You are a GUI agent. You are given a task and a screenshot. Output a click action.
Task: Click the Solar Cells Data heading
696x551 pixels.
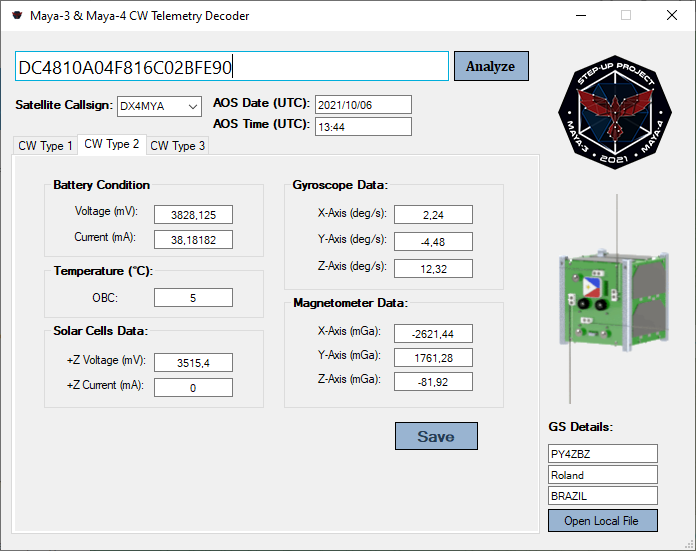pos(101,331)
